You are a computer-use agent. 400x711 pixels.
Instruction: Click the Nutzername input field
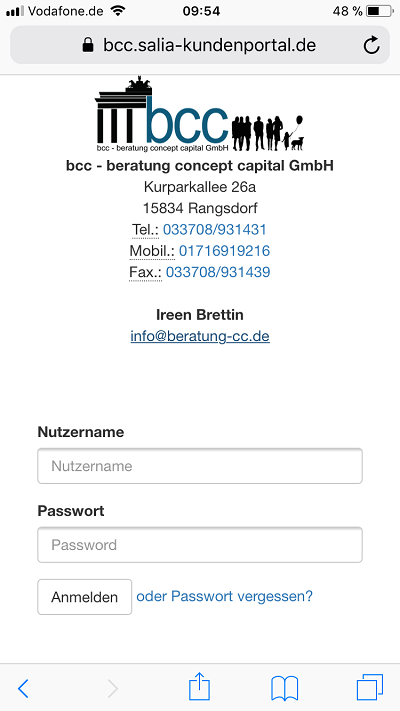[x=200, y=466]
